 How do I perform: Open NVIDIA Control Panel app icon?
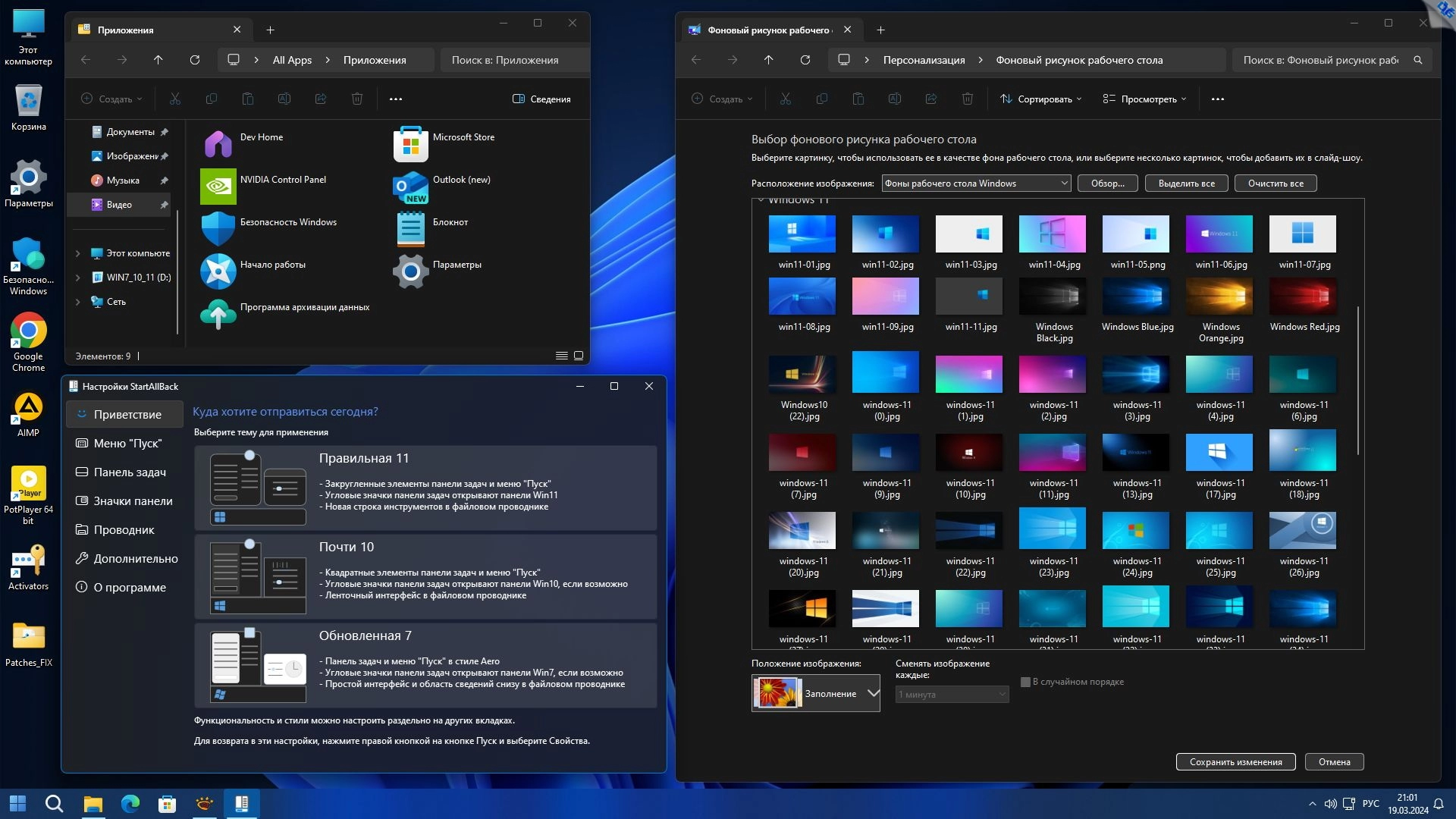tap(218, 187)
